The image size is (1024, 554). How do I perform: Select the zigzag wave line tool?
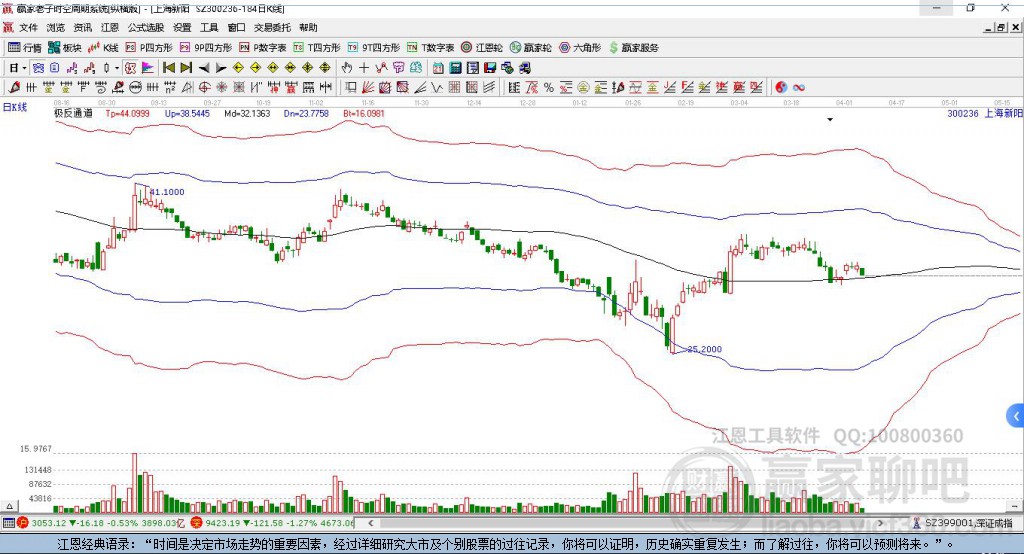click(x=436, y=88)
